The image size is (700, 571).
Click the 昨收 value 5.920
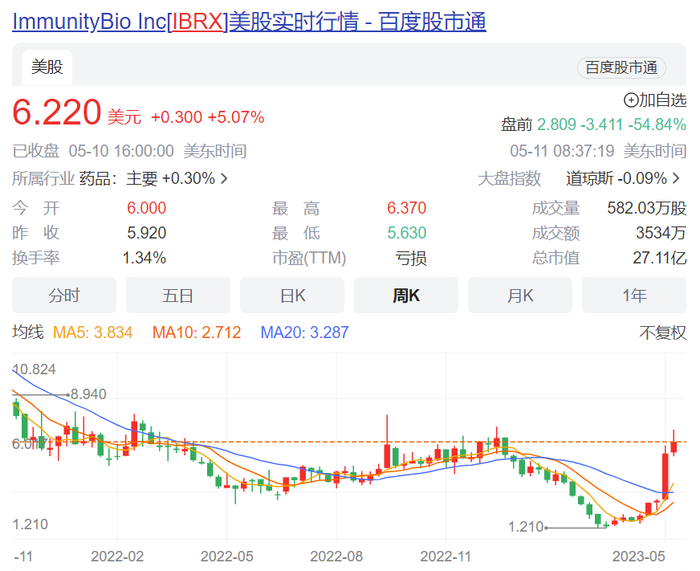[x=146, y=233]
